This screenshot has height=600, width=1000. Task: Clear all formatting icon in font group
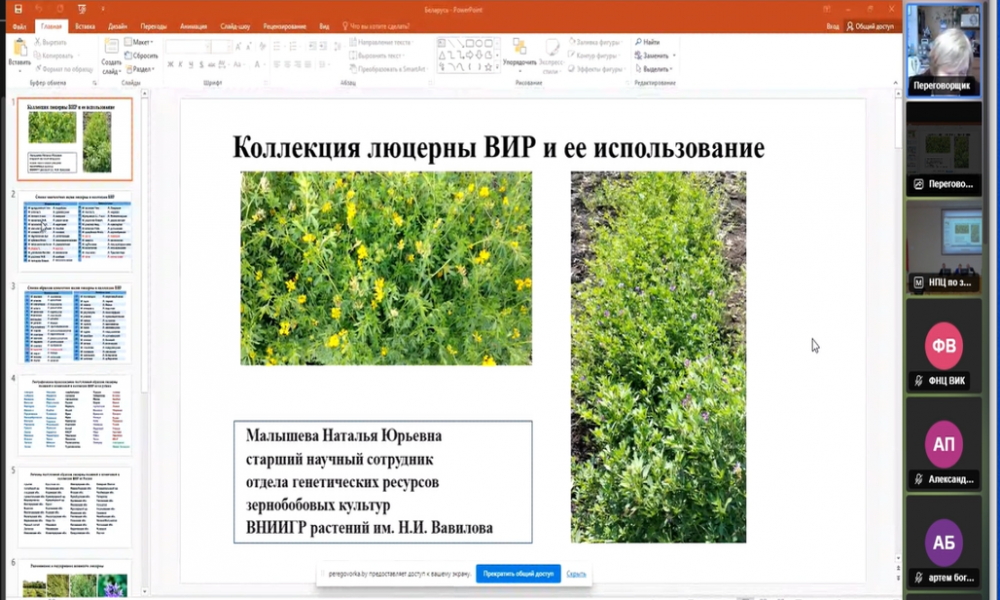pos(262,47)
